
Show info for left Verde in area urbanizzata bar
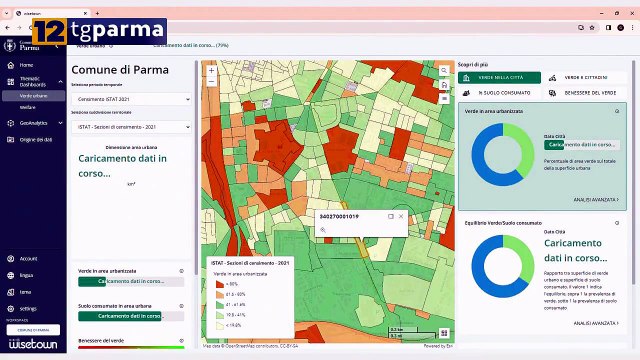(x=181, y=271)
